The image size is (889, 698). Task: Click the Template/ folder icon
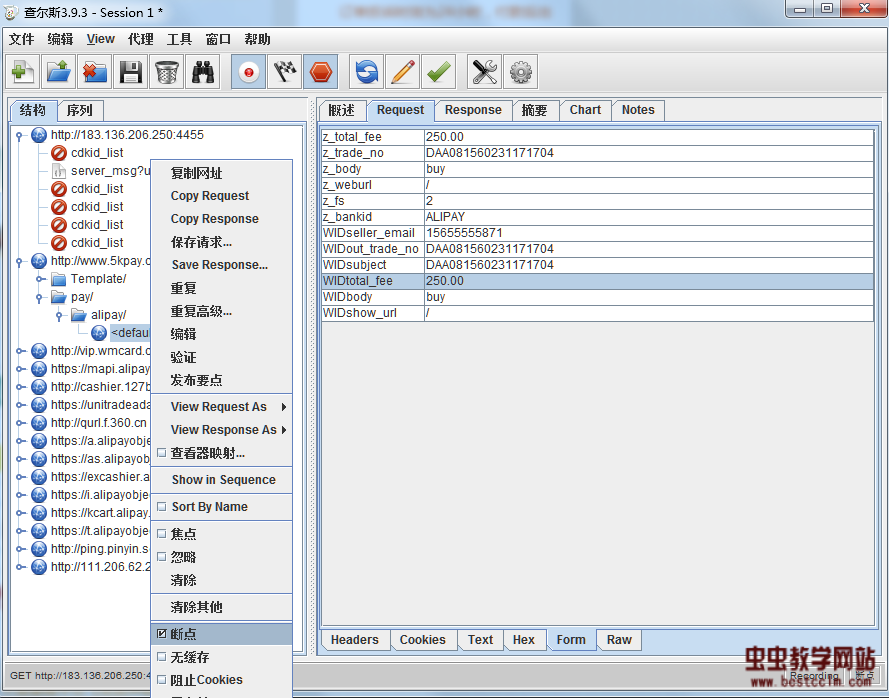59,279
